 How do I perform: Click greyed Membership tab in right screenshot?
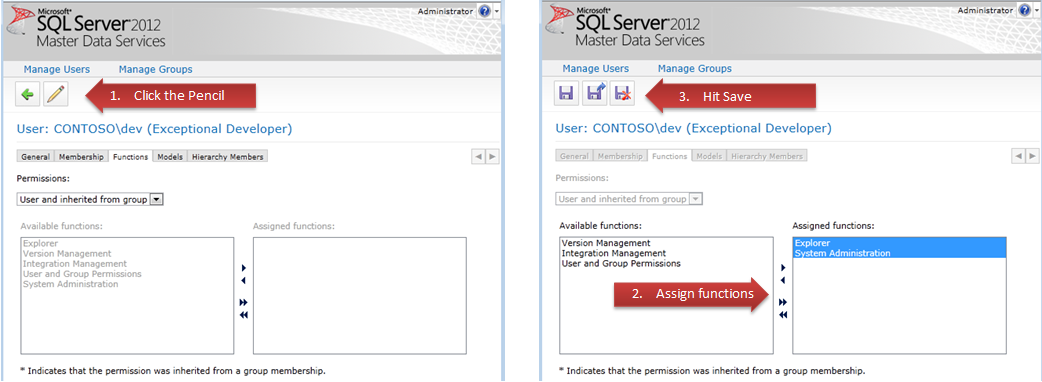click(620, 156)
